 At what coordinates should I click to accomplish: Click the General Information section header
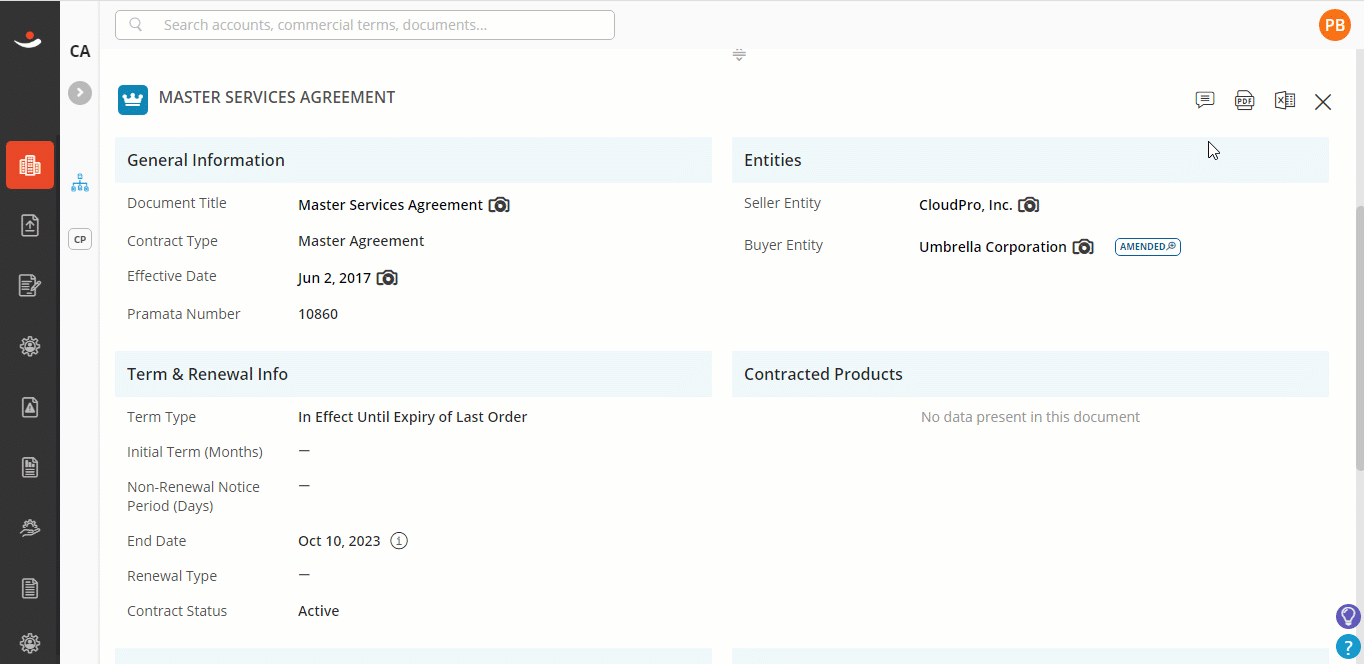pos(413,160)
